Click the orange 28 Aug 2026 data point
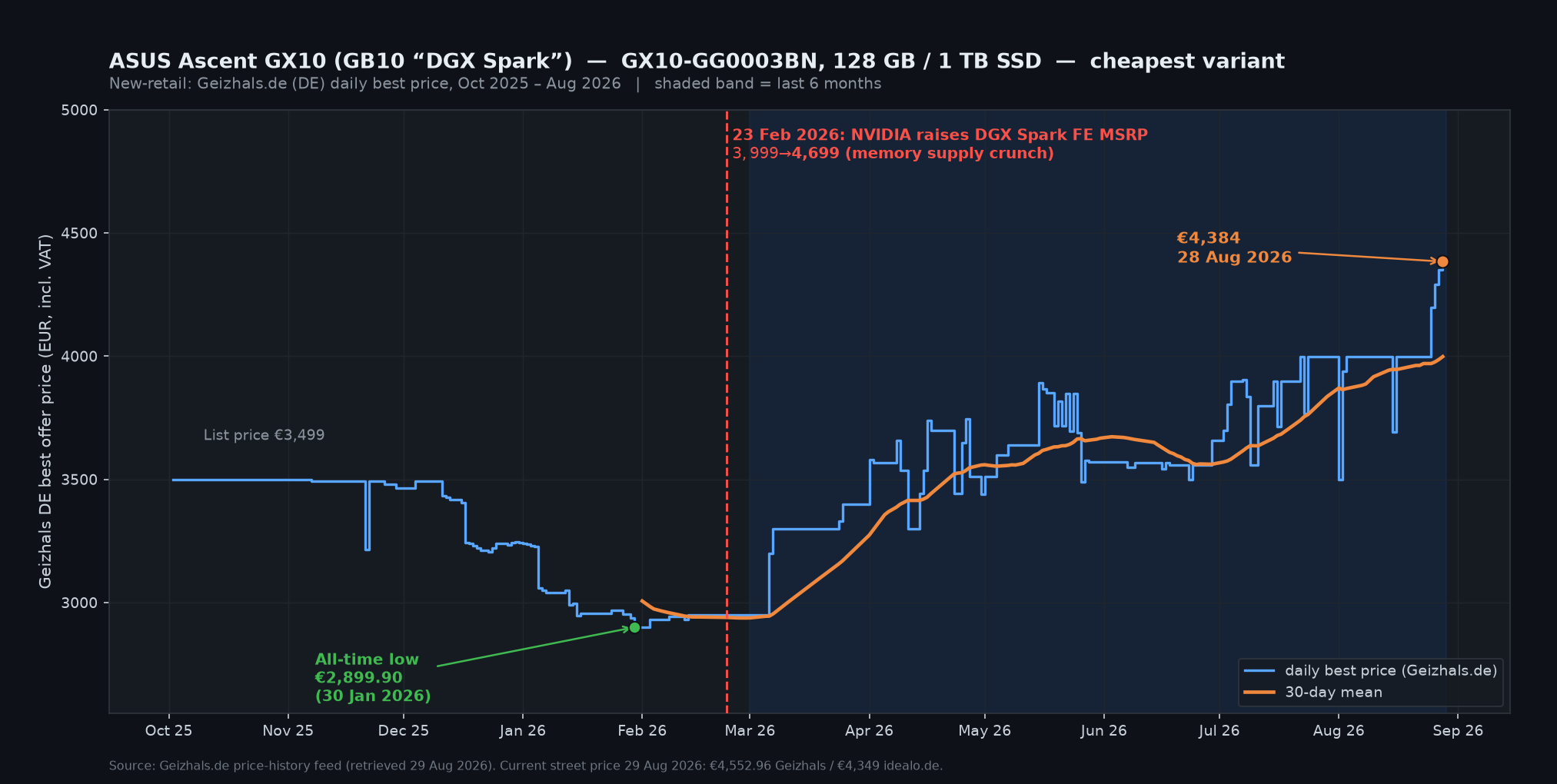This screenshot has height=784, width=1557. coord(1442,262)
